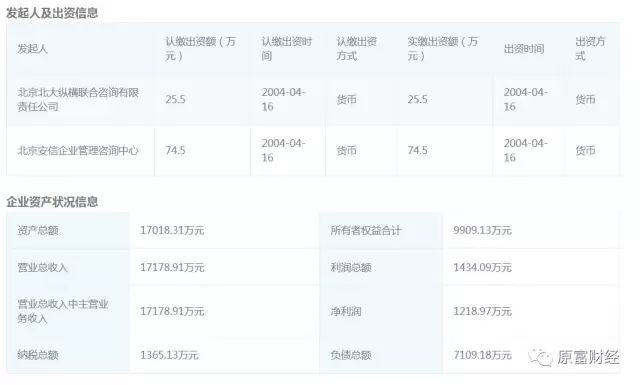Select 北京安信's 出资时间 date 2004-04-16
The image size is (640, 385).
(x=526, y=151)
